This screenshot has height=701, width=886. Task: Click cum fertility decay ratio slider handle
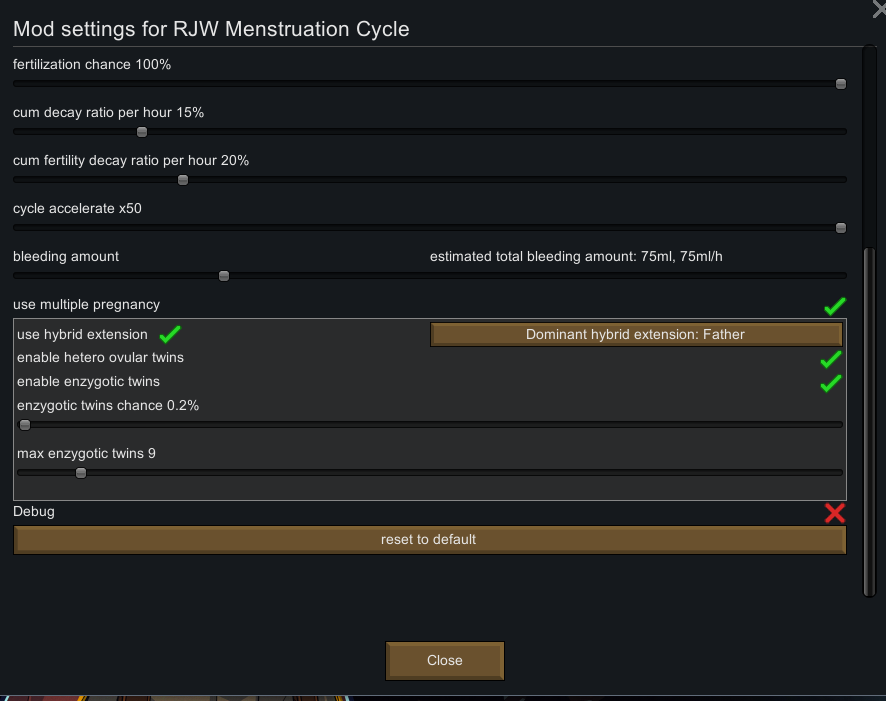[183, 180]
